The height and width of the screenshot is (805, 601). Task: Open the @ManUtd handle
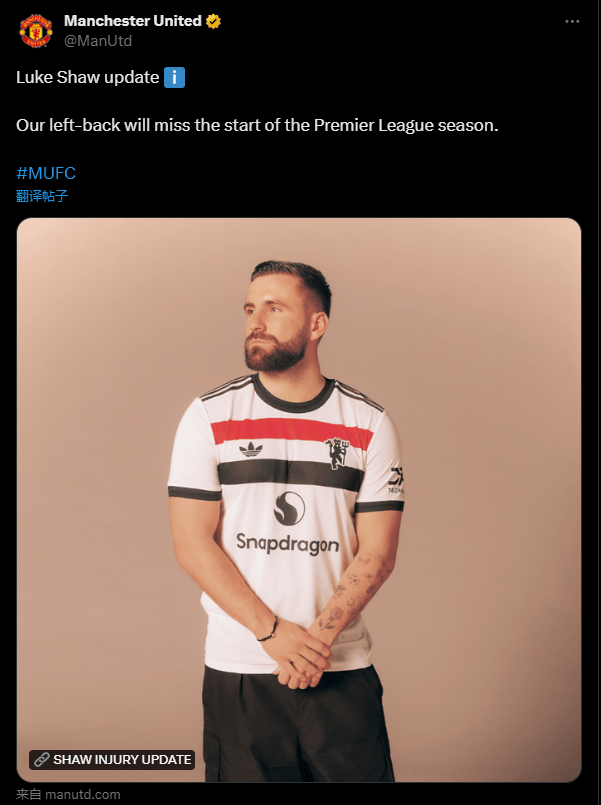pyautogui.click(x=98, y=41)
